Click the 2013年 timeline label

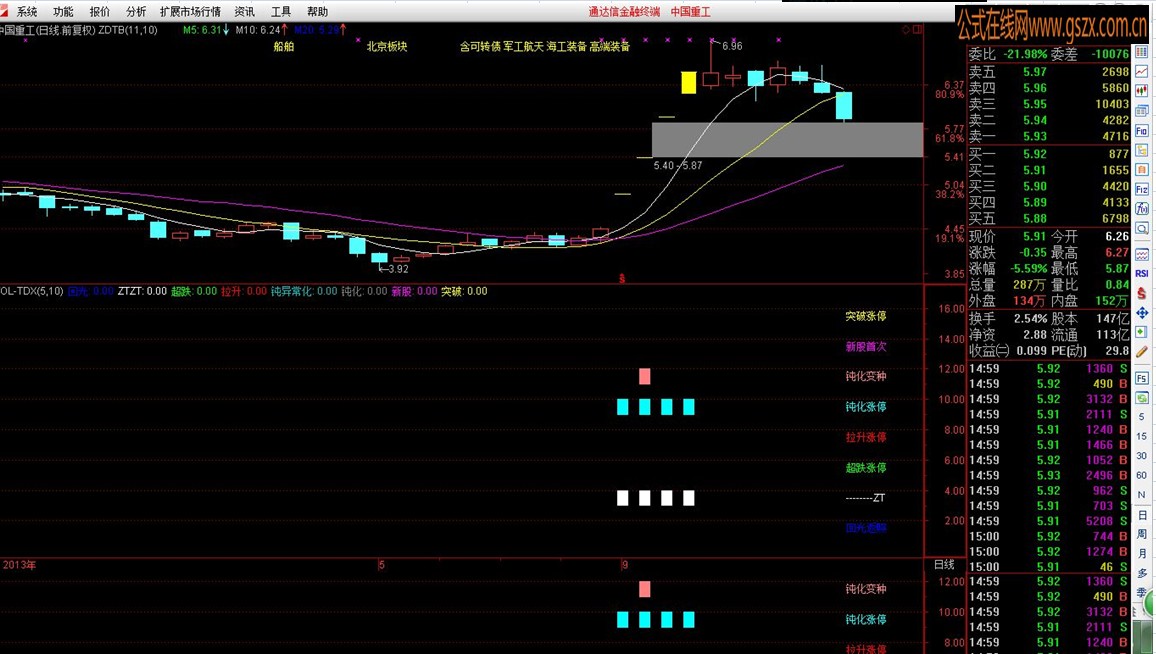click(19, 565)
